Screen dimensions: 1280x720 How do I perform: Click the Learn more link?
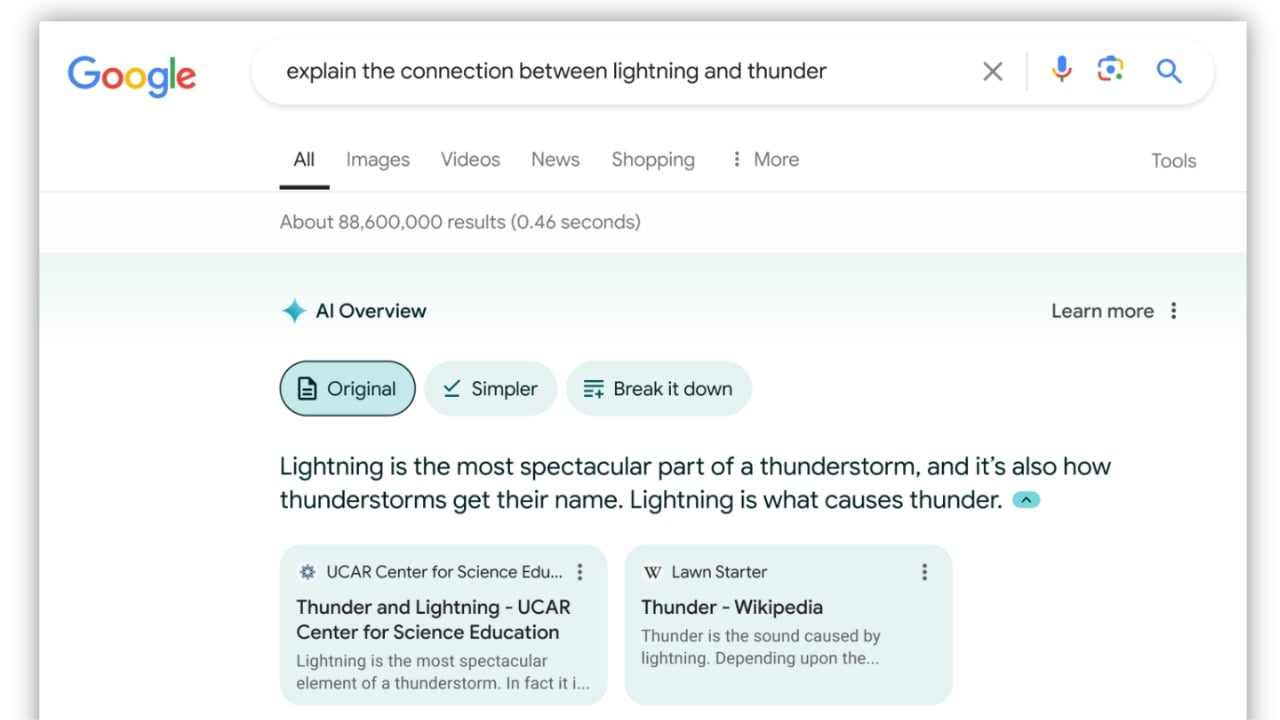(x=1101, y=311)
